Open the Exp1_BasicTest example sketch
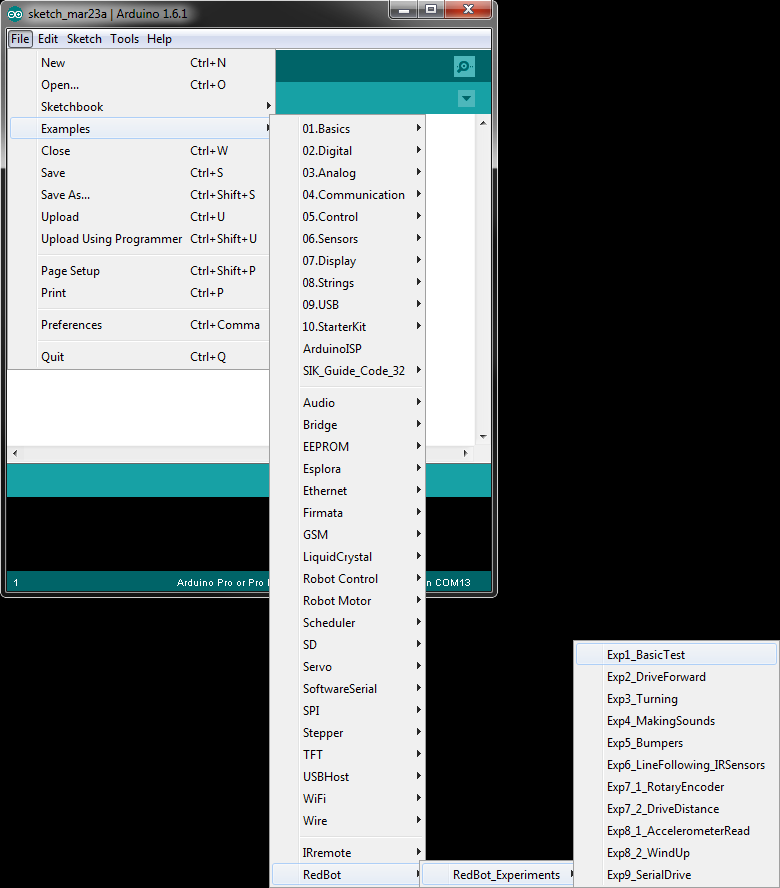The height and width of the screenshot is (888, 780). pyautogui.click(x=645, y=655)
